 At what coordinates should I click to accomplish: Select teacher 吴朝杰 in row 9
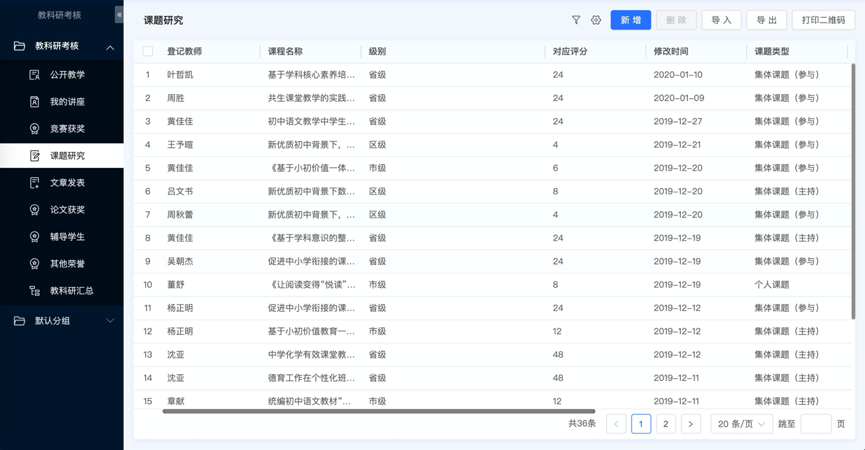click(180, 261)
